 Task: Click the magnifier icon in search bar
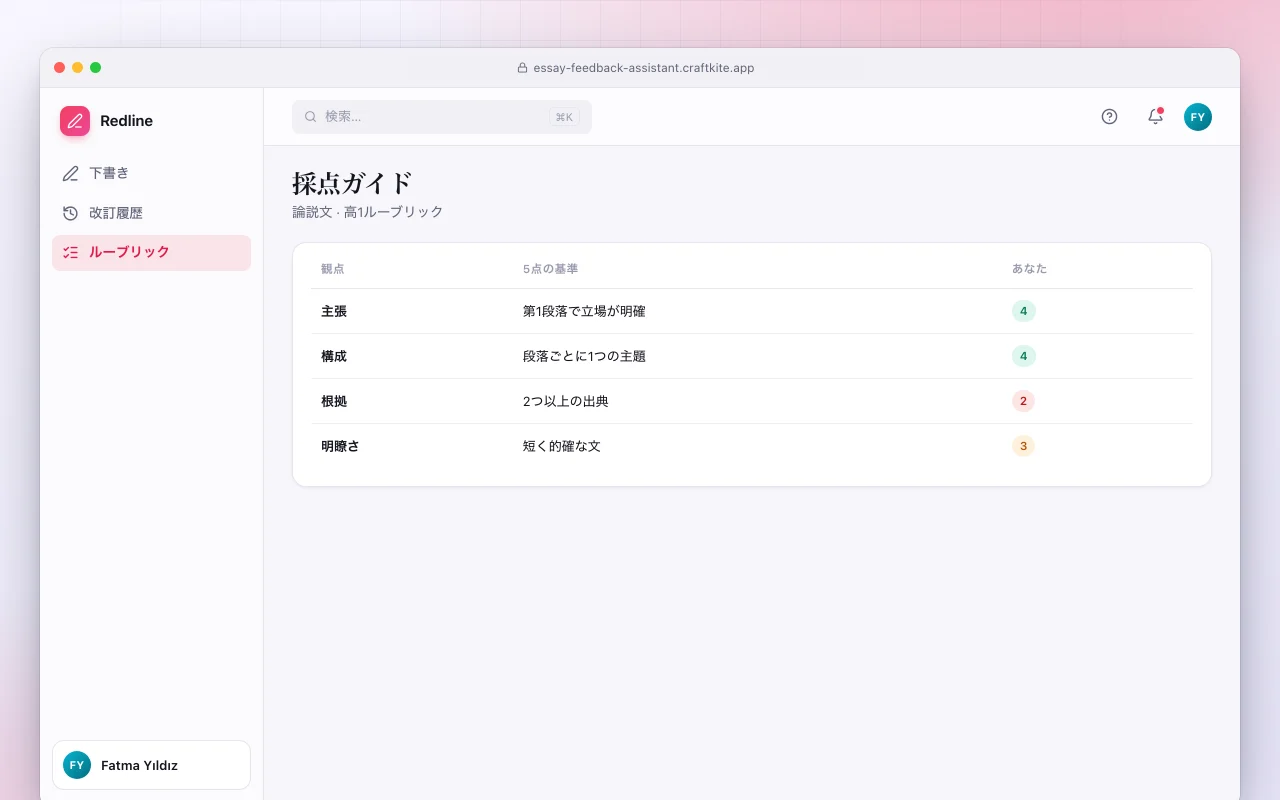tap(311, 117)
